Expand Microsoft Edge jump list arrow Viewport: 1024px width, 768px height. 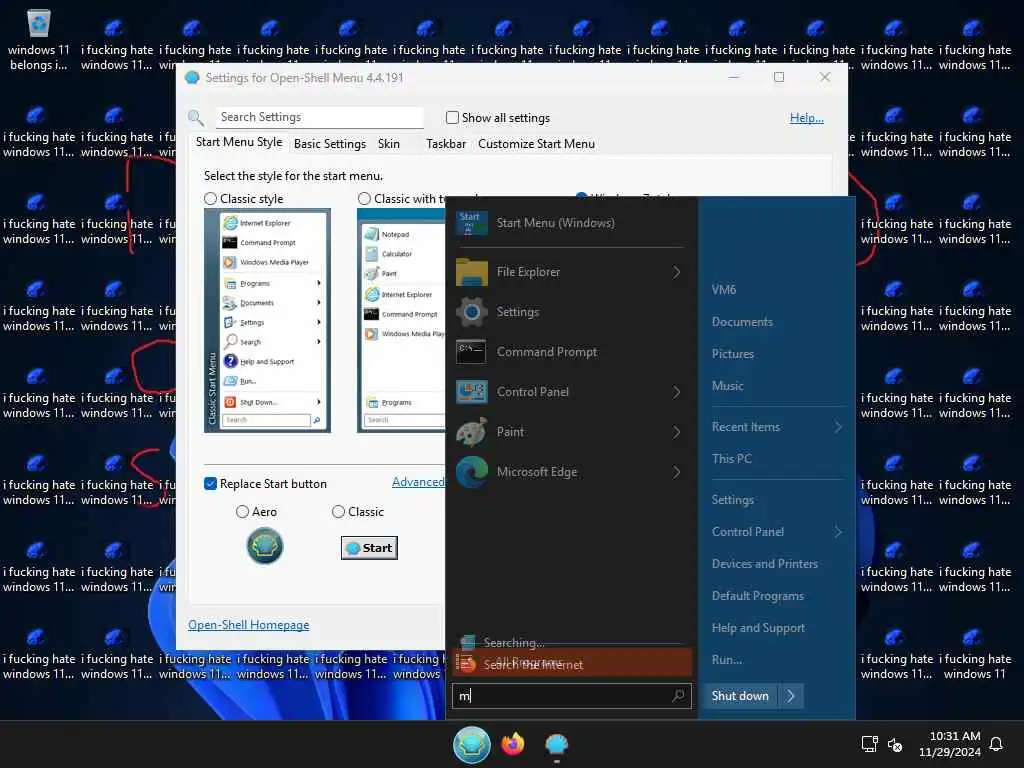tap(677, 472)
